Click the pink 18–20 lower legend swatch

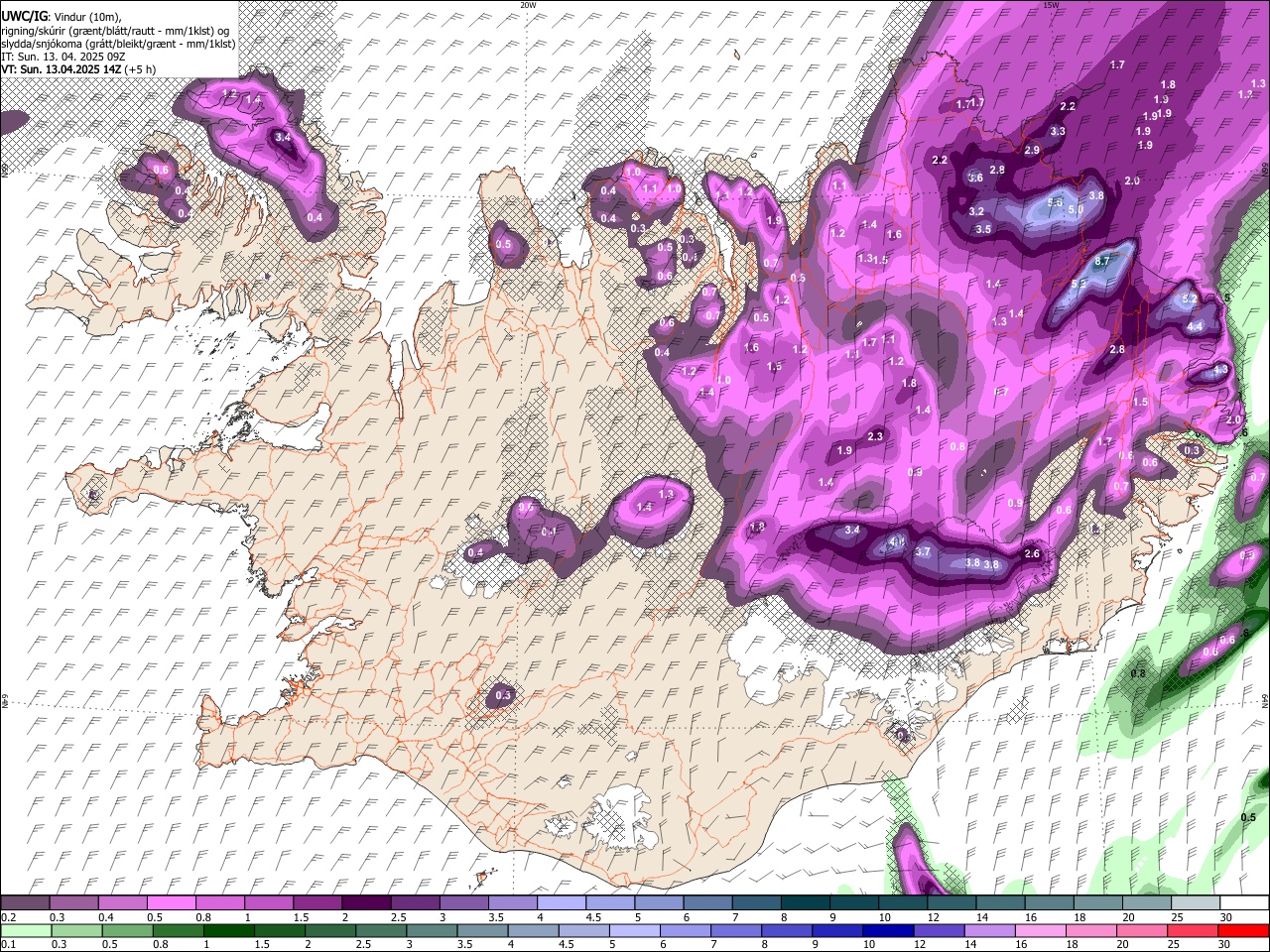1090,930
